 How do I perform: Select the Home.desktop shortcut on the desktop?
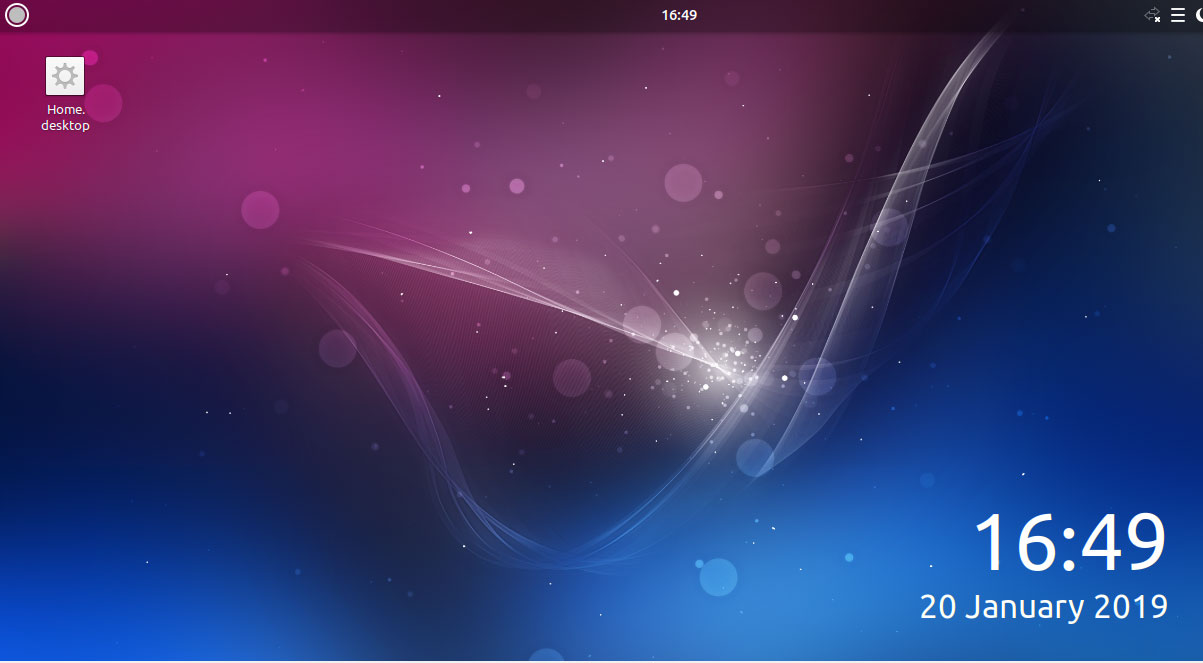(x=64, y=90)
